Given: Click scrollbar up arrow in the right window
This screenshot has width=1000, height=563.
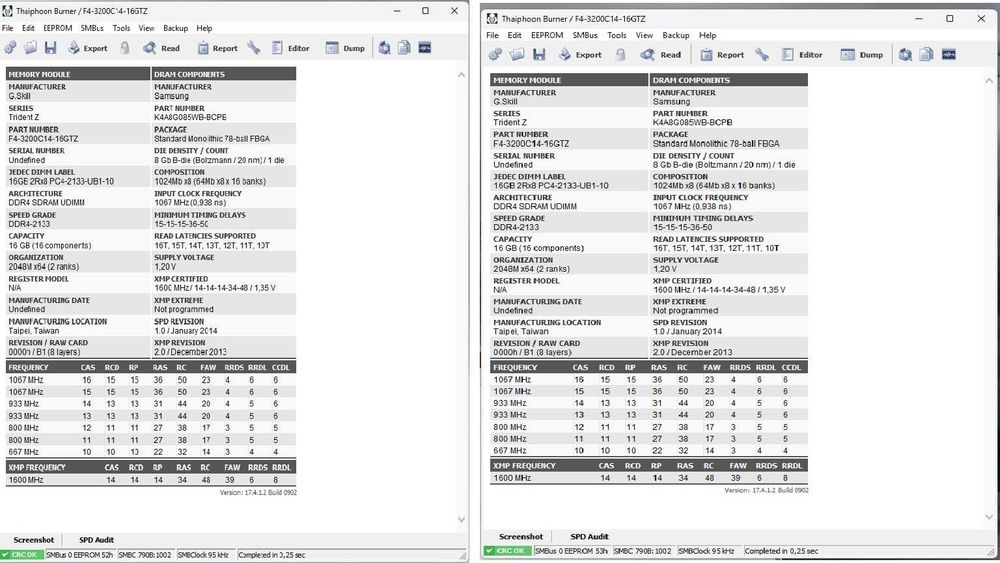Looking at the screenshot, I should click(989, 81).
